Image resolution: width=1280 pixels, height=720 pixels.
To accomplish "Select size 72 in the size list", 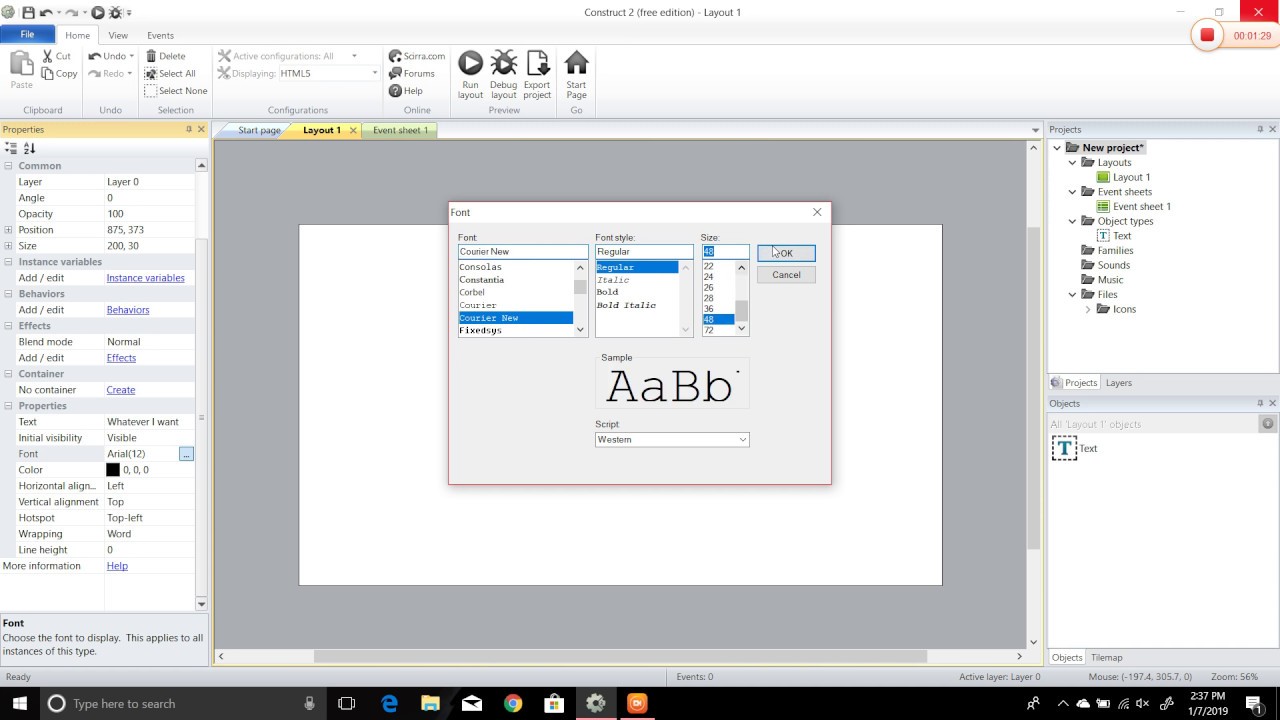I will (x=709, y=330).
